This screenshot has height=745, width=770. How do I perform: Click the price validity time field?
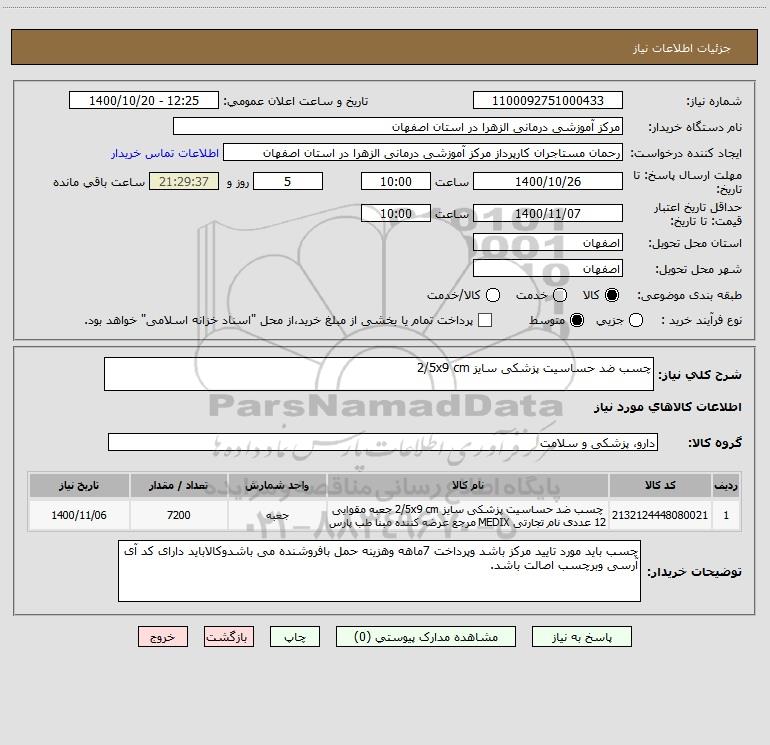pos(396,214)
